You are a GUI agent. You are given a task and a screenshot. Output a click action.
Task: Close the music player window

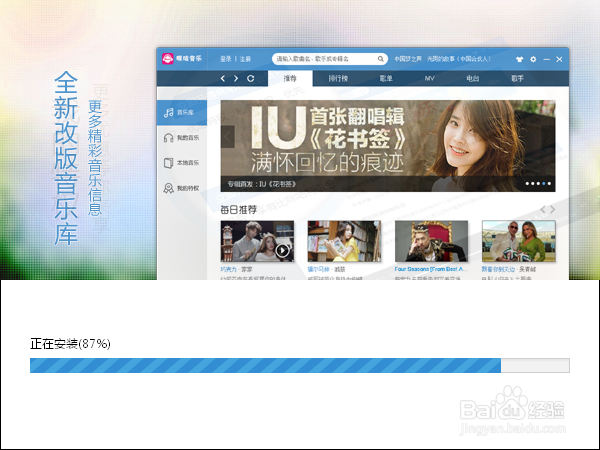559,59
